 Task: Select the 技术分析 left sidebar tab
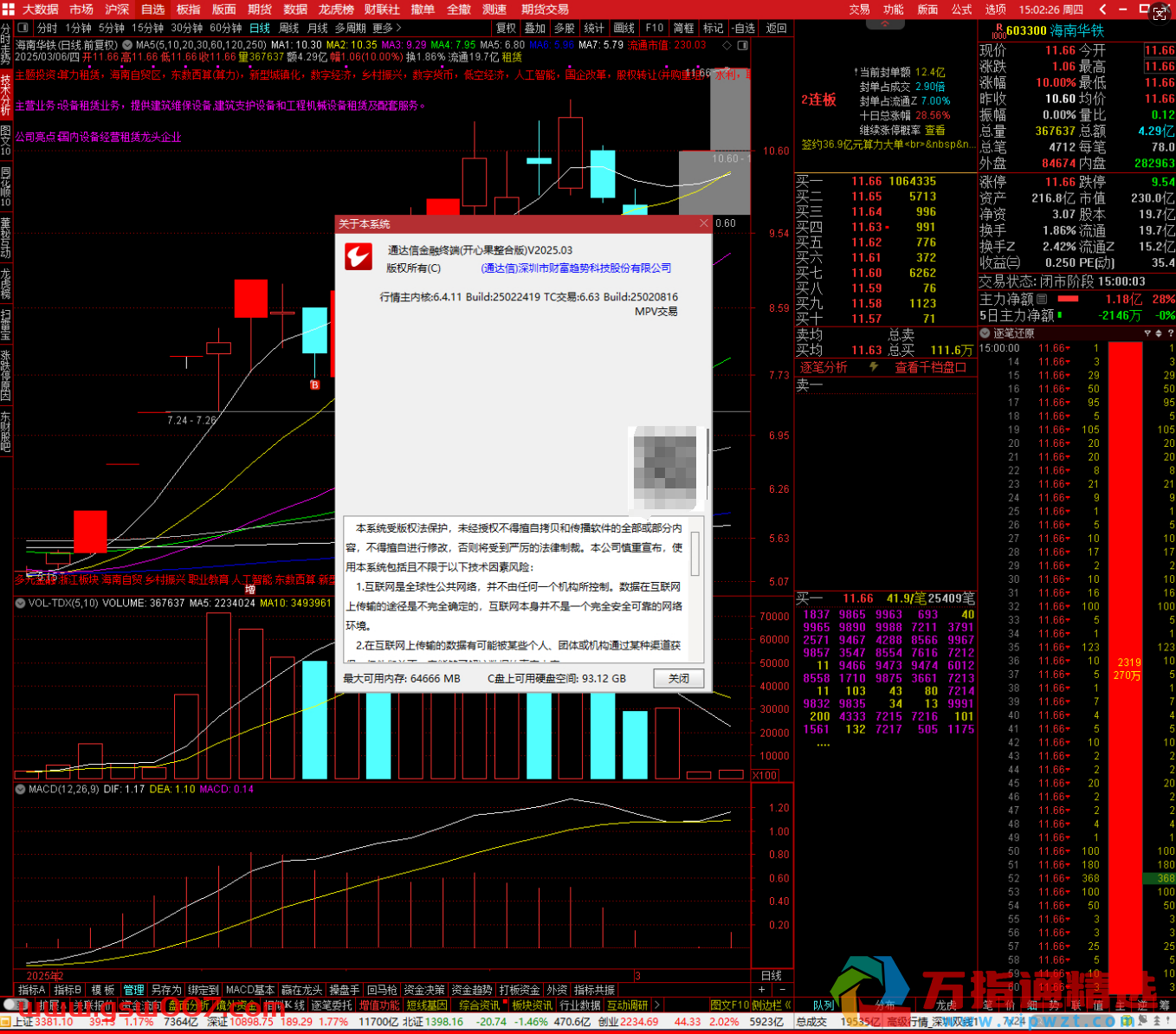pyautogui.click(x=5, y=94)
